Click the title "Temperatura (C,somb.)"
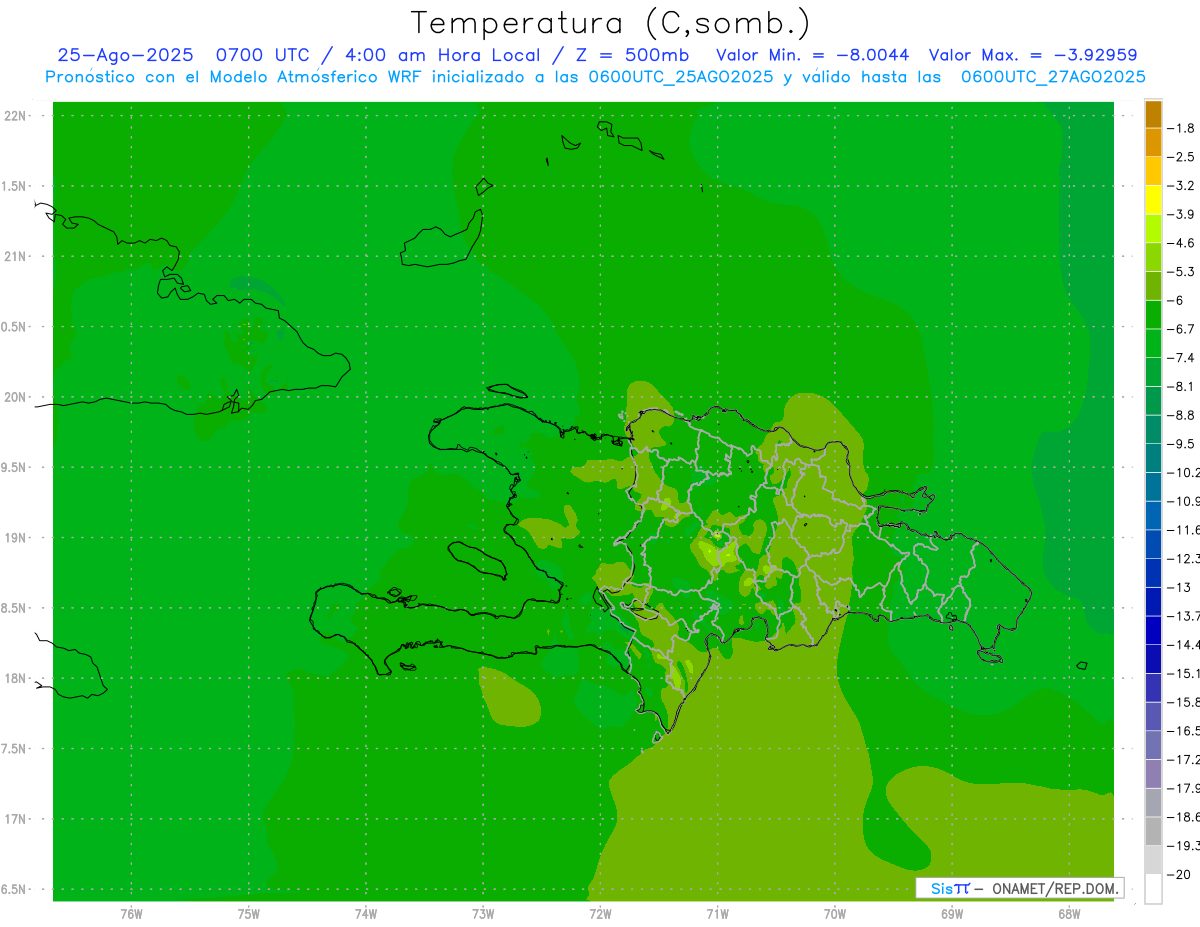 click(611, 23)
